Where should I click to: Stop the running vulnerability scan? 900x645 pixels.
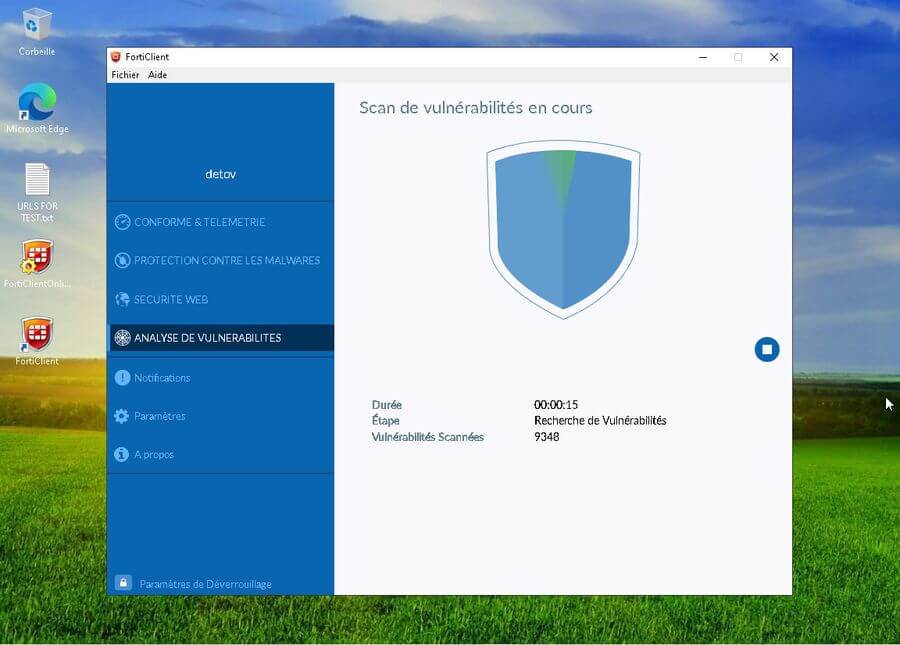coord(767,349)
